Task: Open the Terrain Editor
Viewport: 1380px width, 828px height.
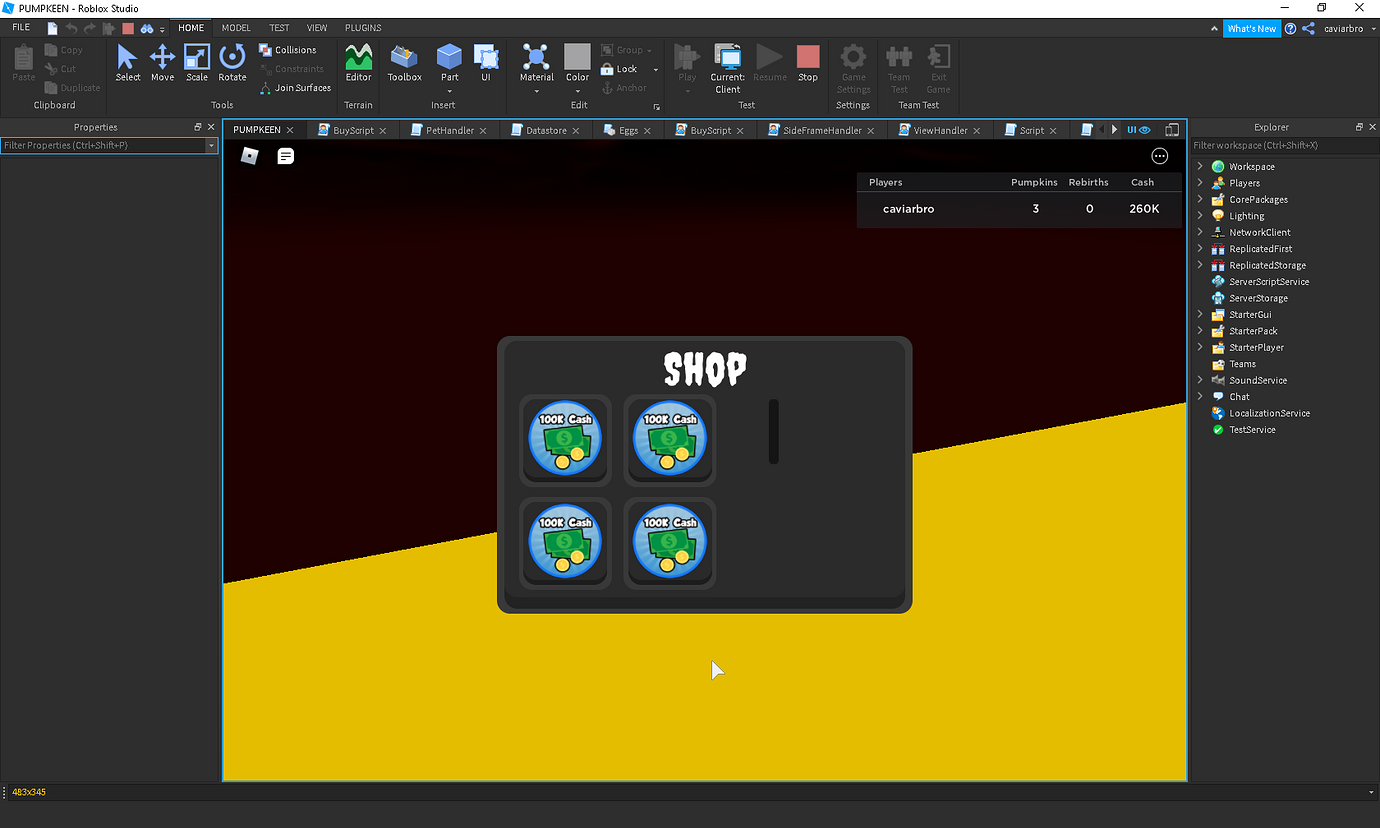Action: tap(358, 63)
